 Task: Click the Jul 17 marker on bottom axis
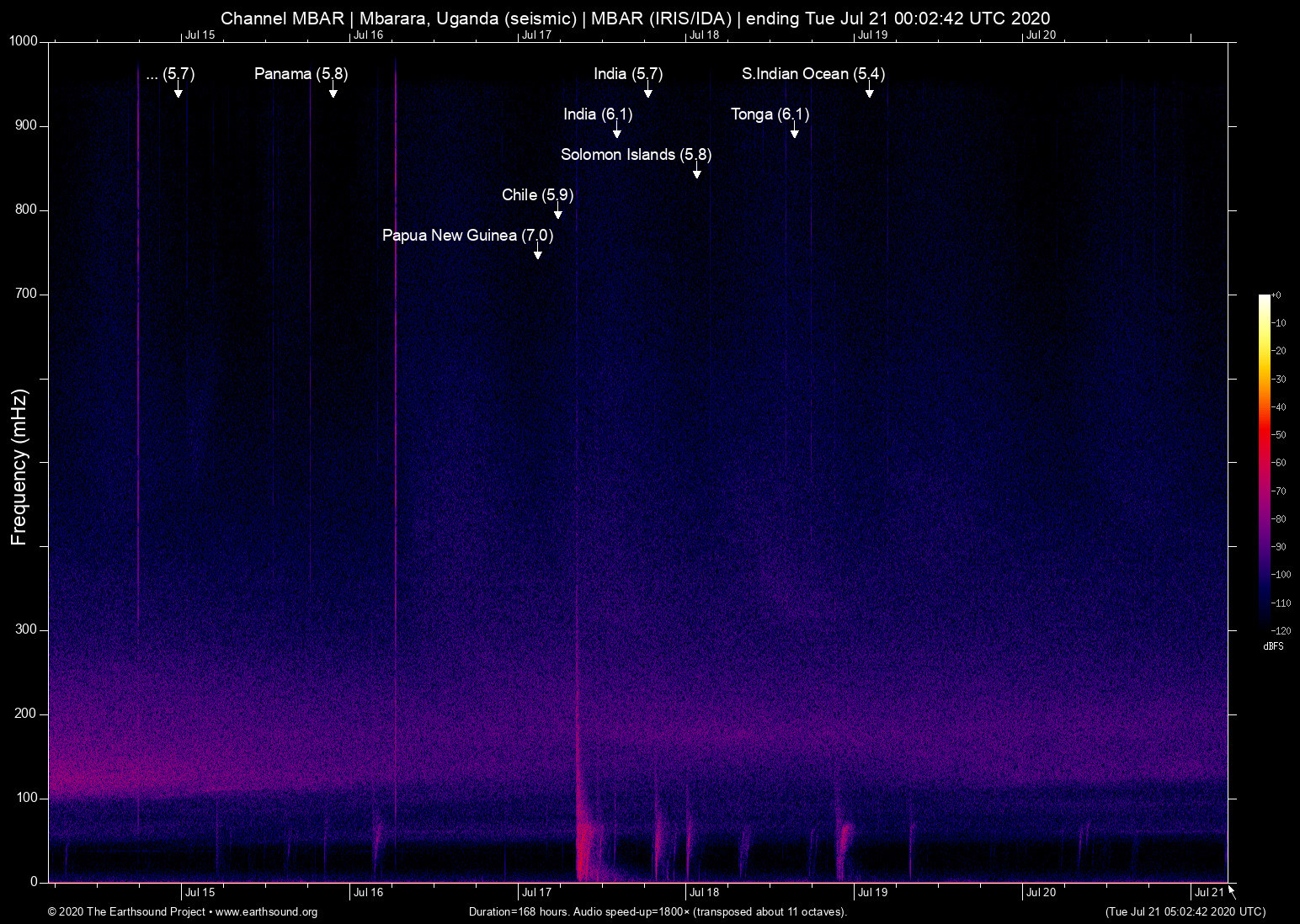536,893
